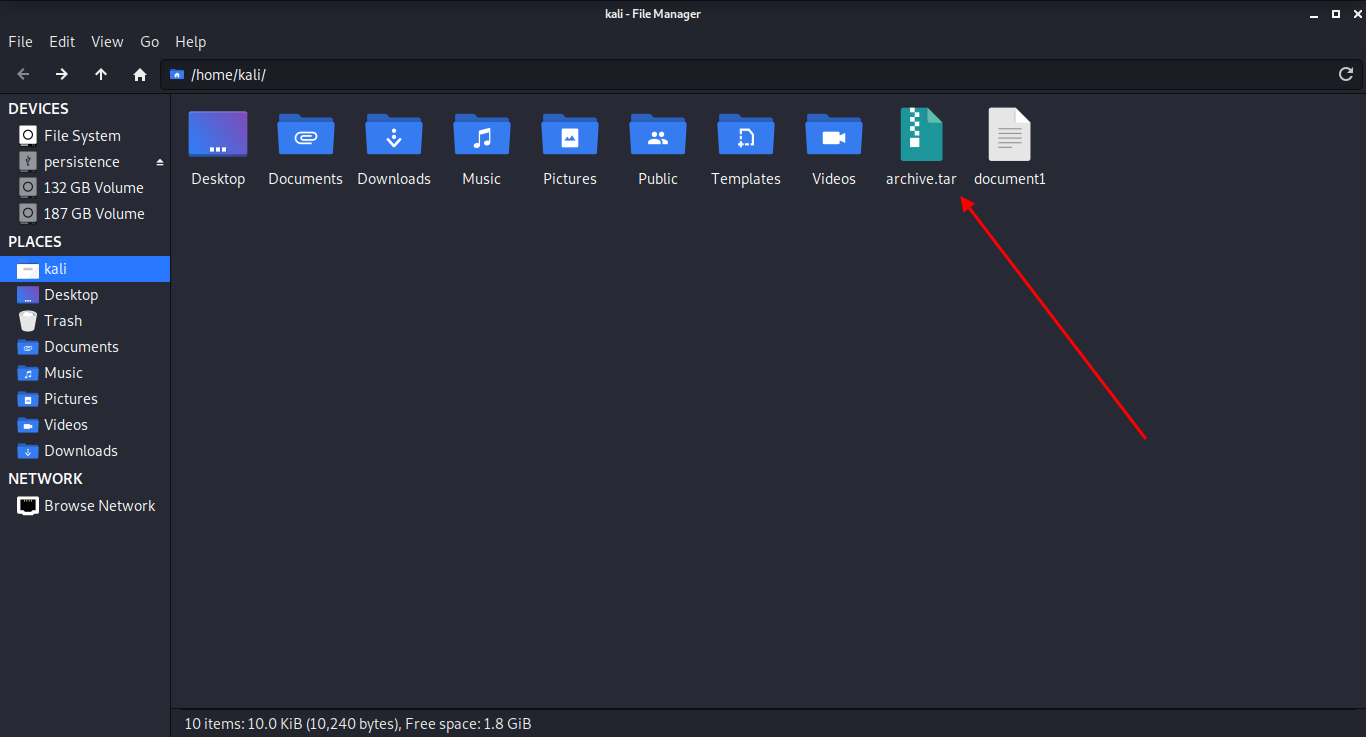Open the Go menu
This screenshot has height=737, width=1366.
pyautogui.click(x=149, y=42)
